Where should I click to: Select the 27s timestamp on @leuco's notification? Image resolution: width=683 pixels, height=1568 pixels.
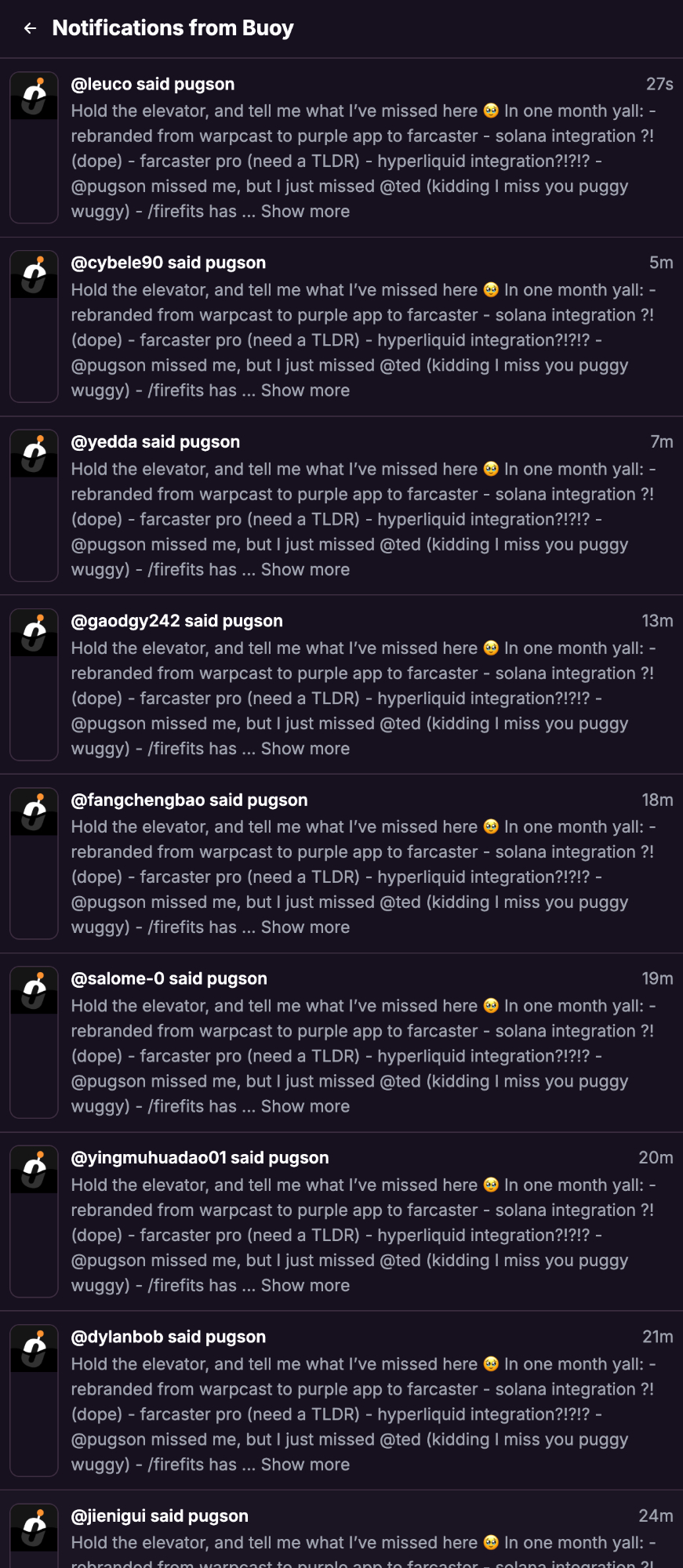(x=661, y=84)
